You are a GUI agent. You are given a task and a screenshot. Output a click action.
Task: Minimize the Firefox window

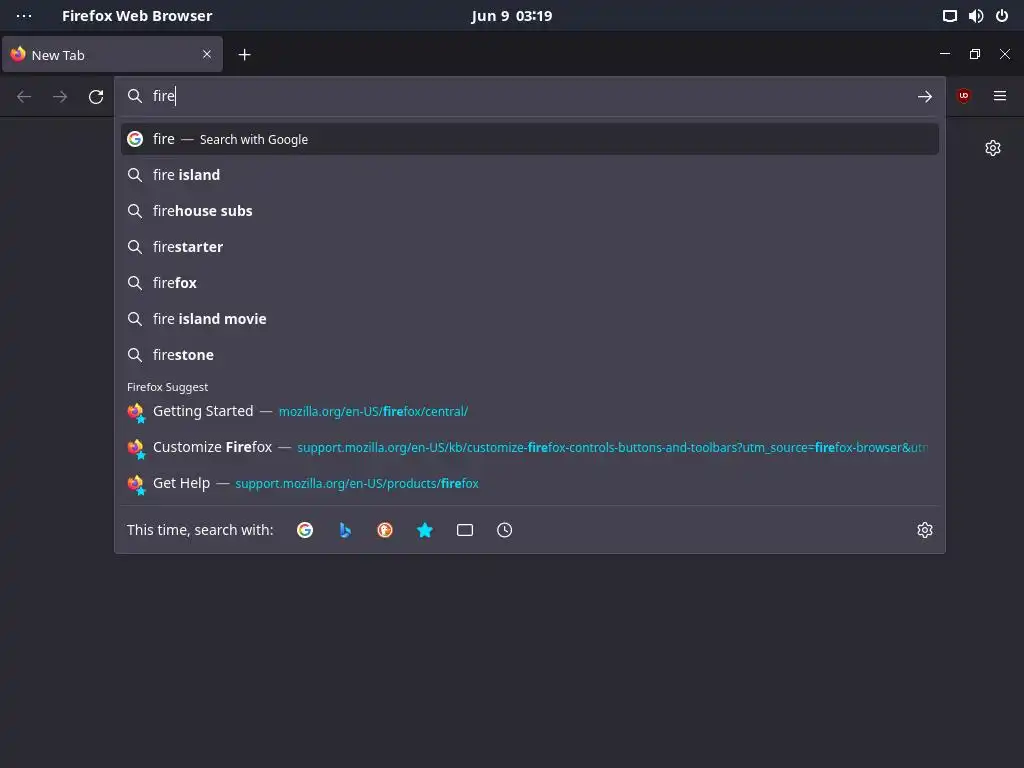[944, 54]
